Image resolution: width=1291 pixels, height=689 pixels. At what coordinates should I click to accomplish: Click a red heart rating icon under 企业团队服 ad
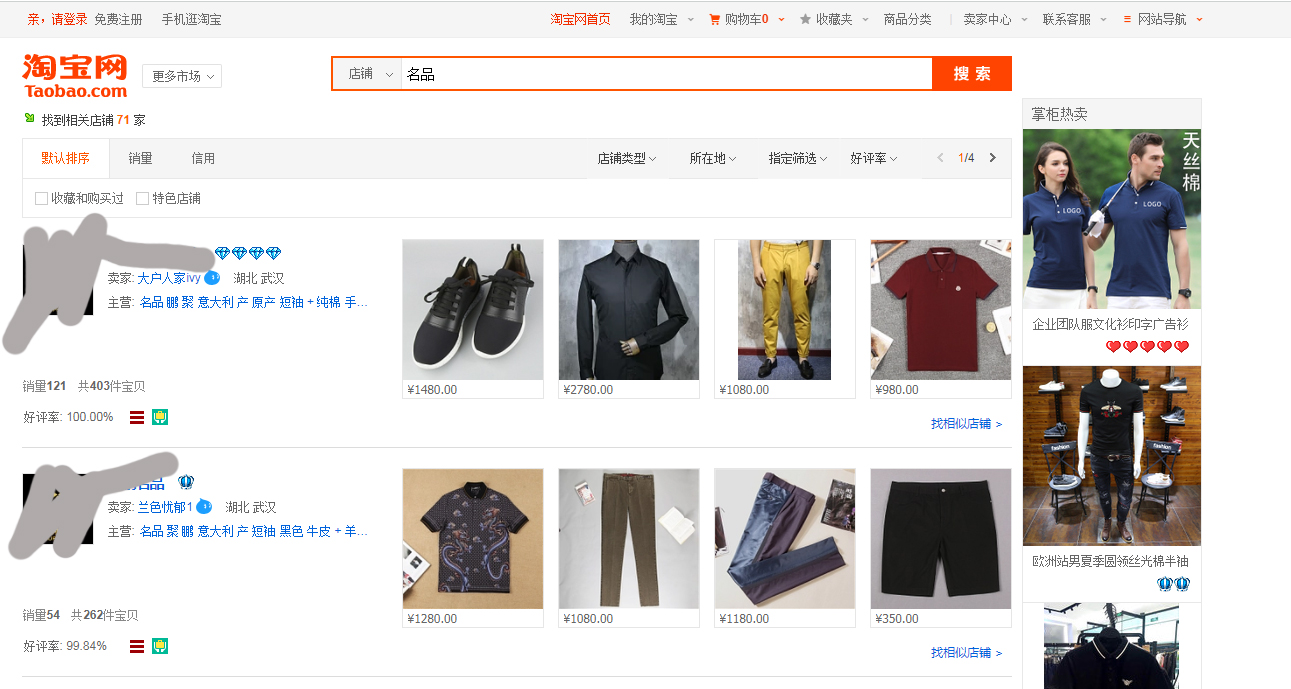pos(1114,346)
